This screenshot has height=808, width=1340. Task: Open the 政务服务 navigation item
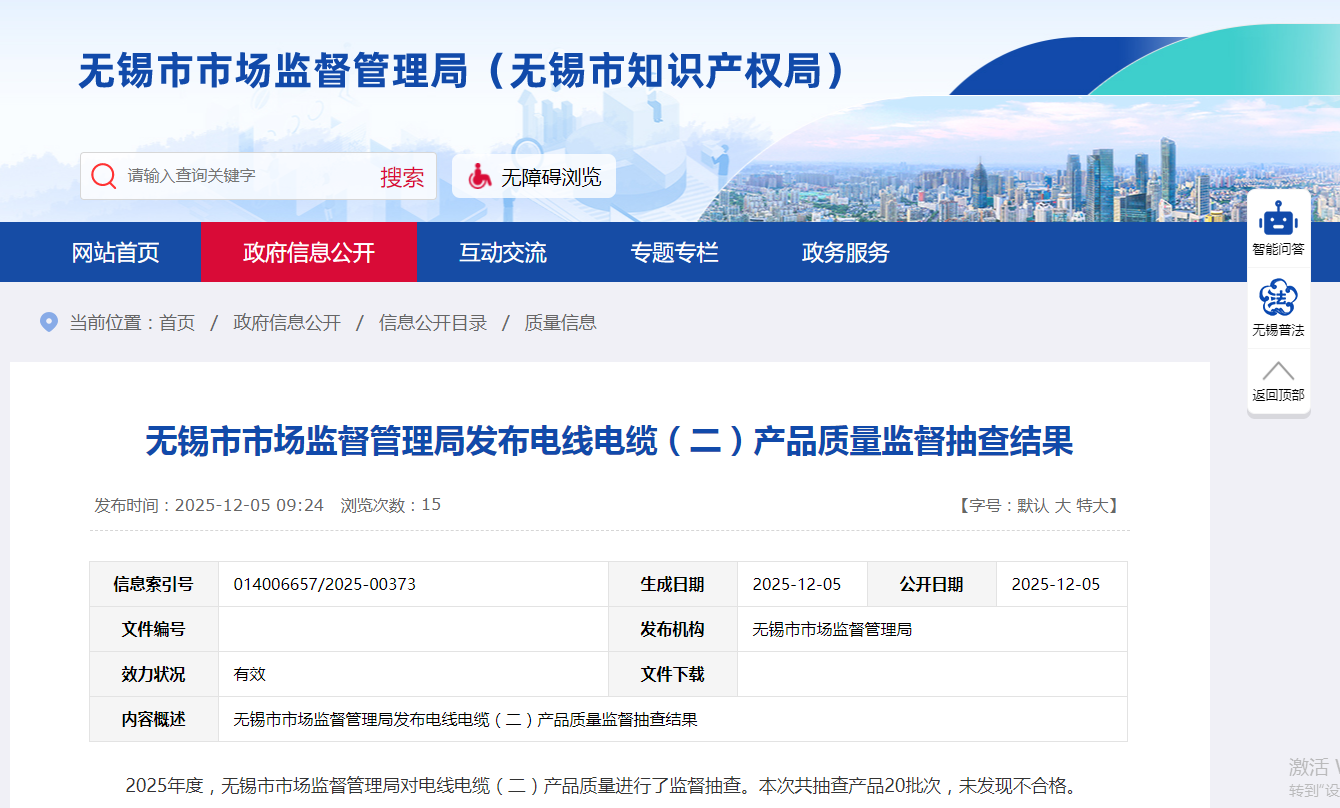[x=845, y=253]
